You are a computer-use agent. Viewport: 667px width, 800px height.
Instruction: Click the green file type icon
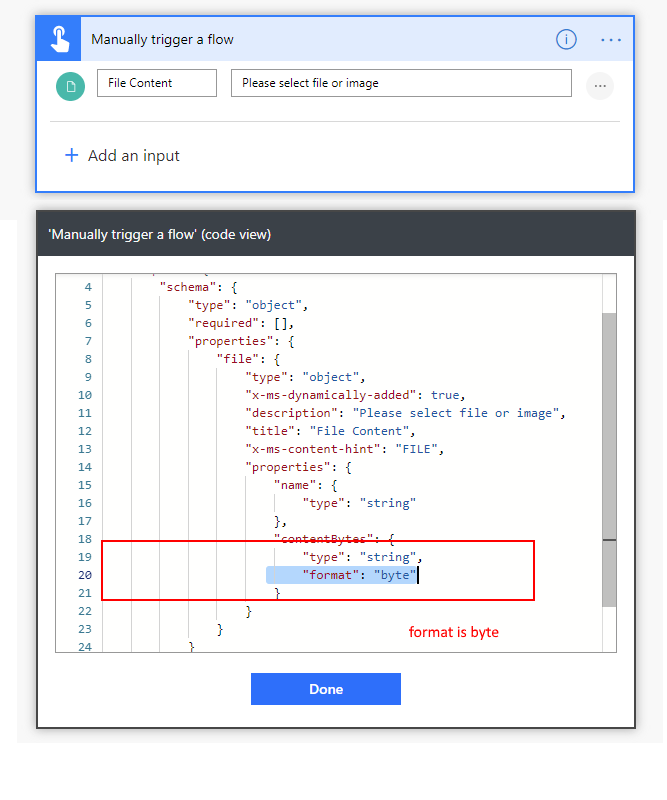(70, 86)
